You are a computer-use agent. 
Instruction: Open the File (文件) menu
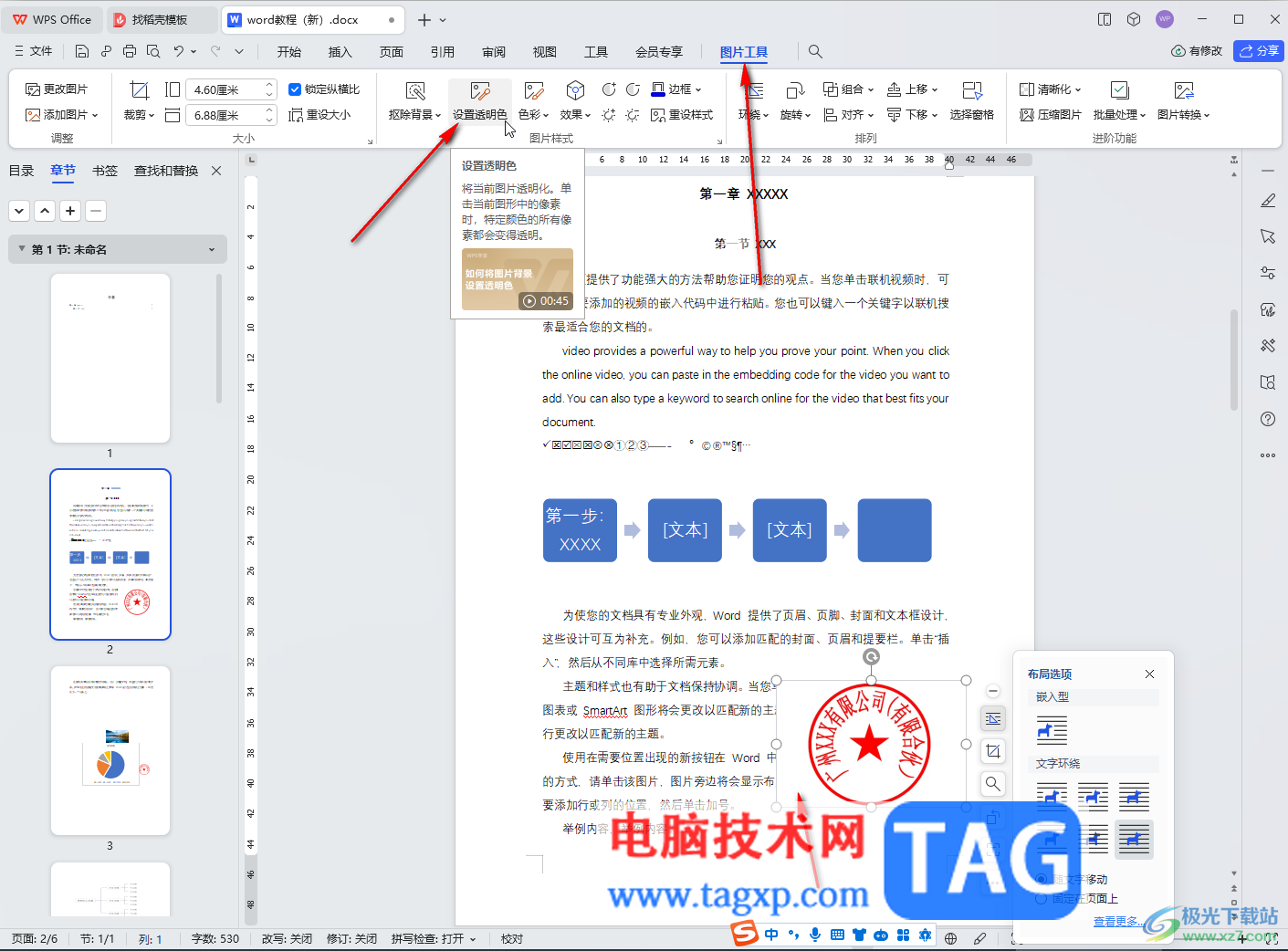[x=33, y=51]
